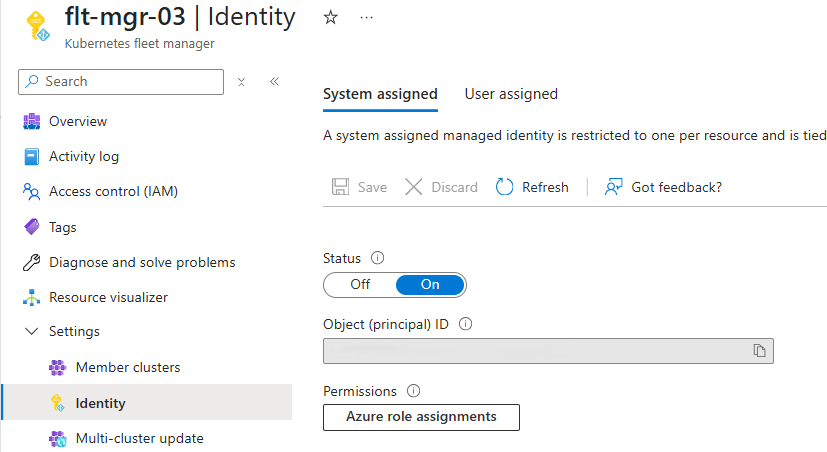Switch to the System assigned tab

click(380, 94)
